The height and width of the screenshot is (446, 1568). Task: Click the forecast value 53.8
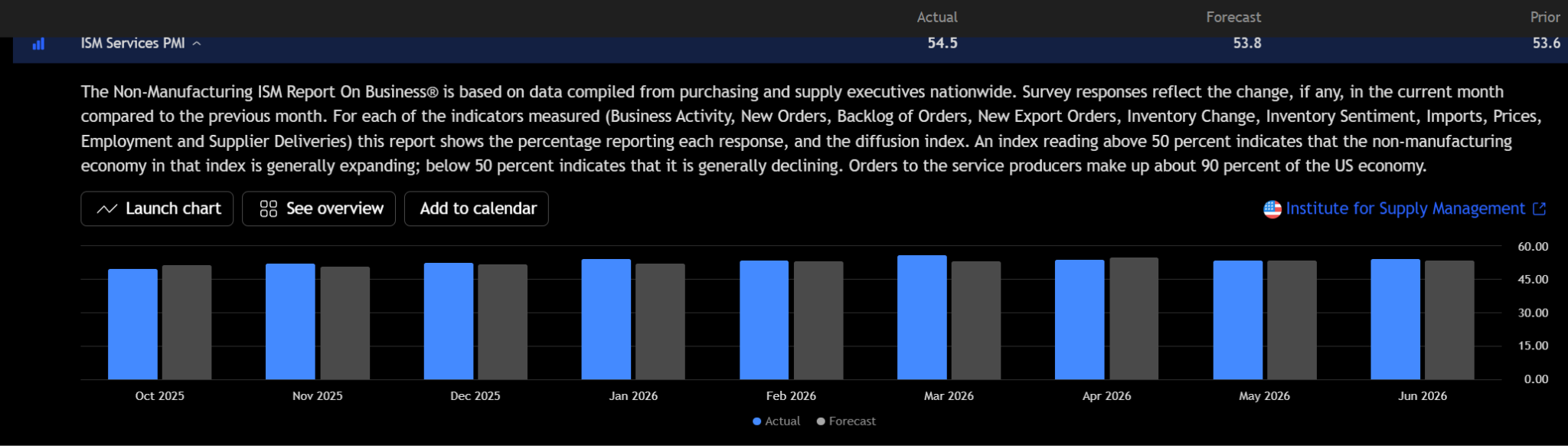click(x=1247, y=43)
